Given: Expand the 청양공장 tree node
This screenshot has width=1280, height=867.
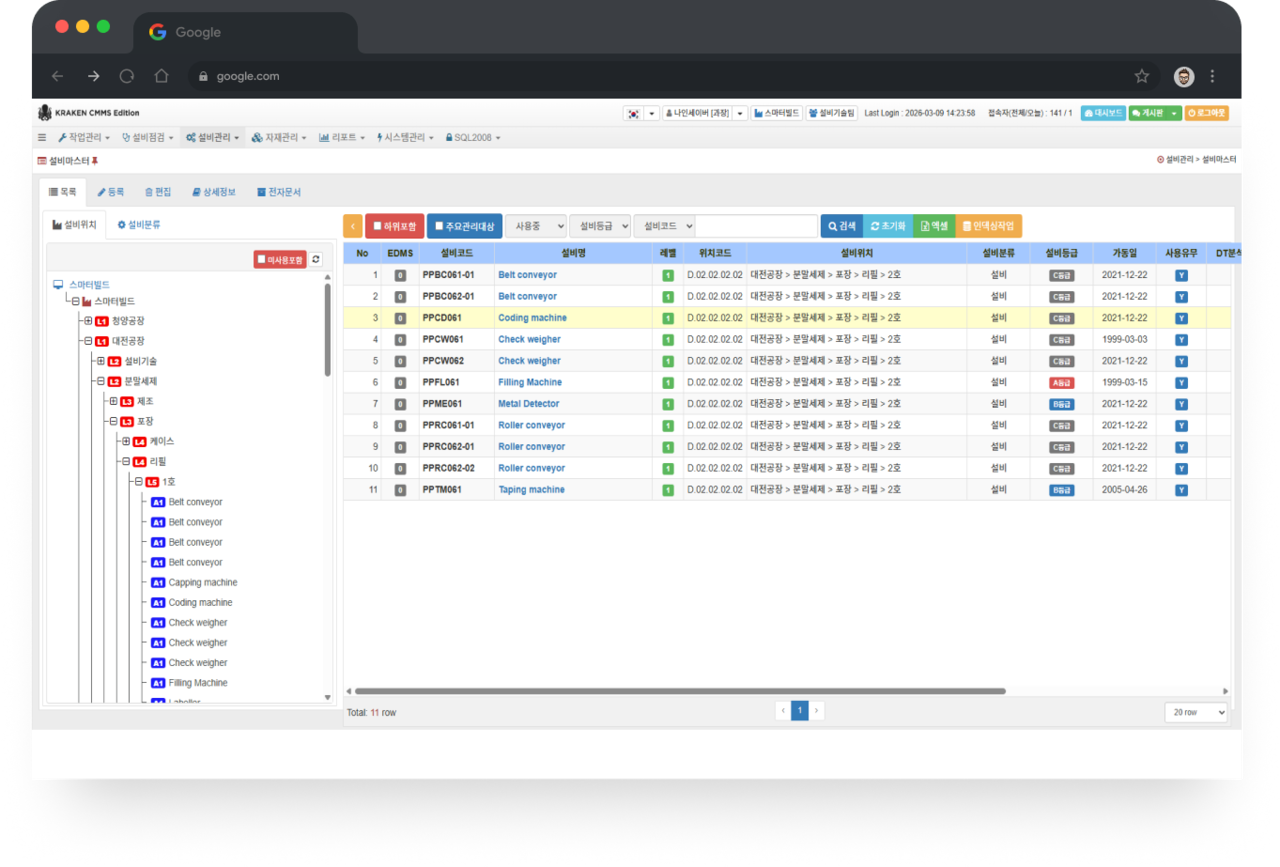Looking at the screenshot, I should coord(88,321).
